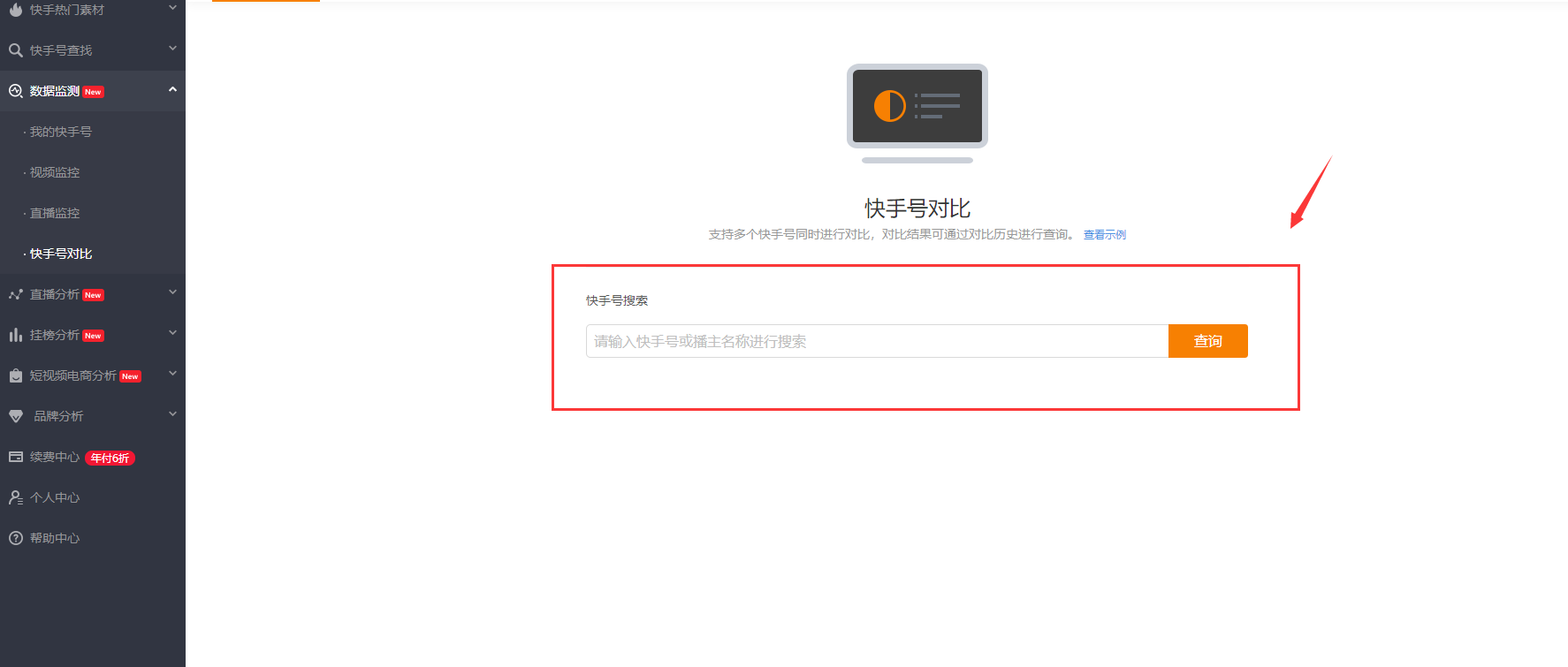Open 品牌分析 menu label
Viewport: 1568px width, 667px height.
click(x=58, y=416)
